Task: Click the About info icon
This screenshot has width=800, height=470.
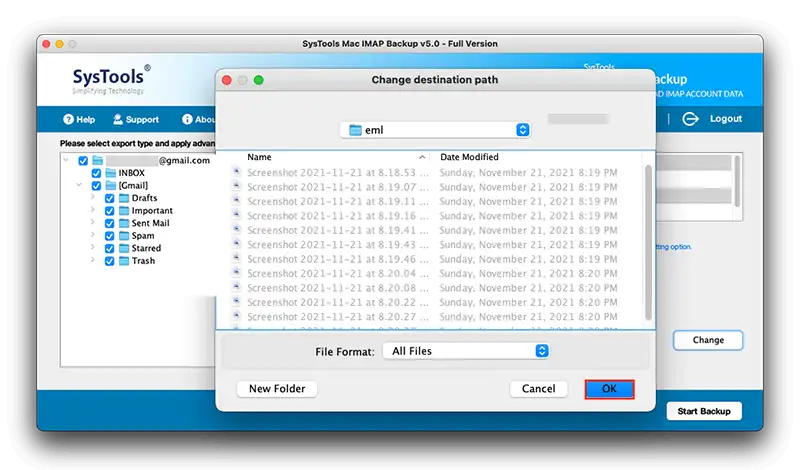Action: pyautogui.click(x=187, y=119)
